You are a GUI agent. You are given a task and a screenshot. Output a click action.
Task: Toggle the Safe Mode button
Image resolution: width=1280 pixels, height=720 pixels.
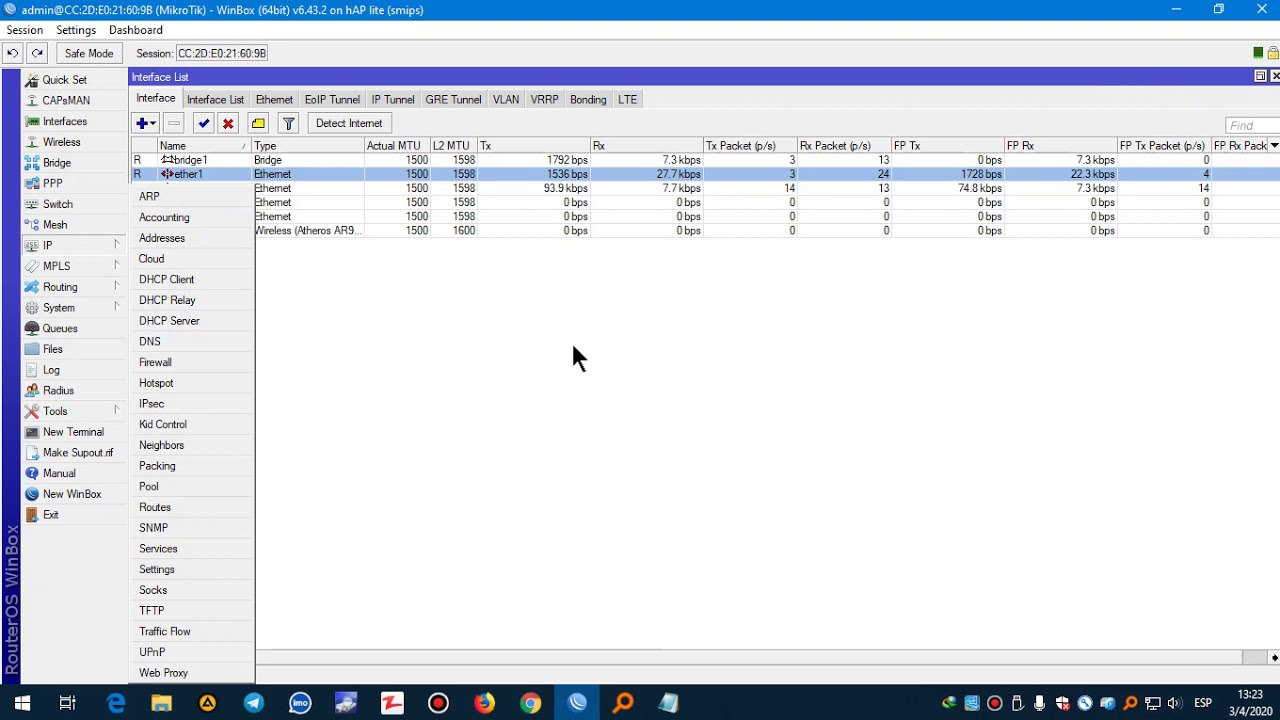[89, 53]
